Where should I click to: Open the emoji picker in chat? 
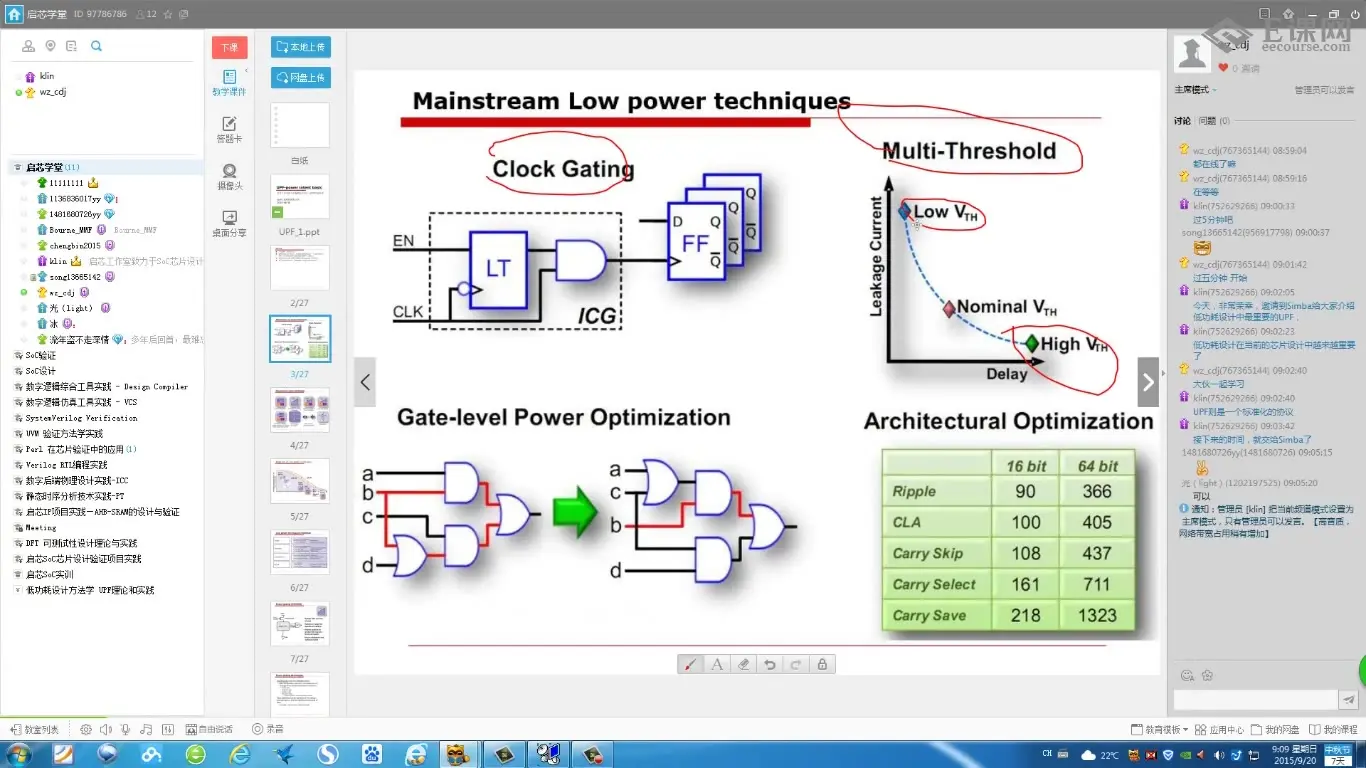[1187, 676]
